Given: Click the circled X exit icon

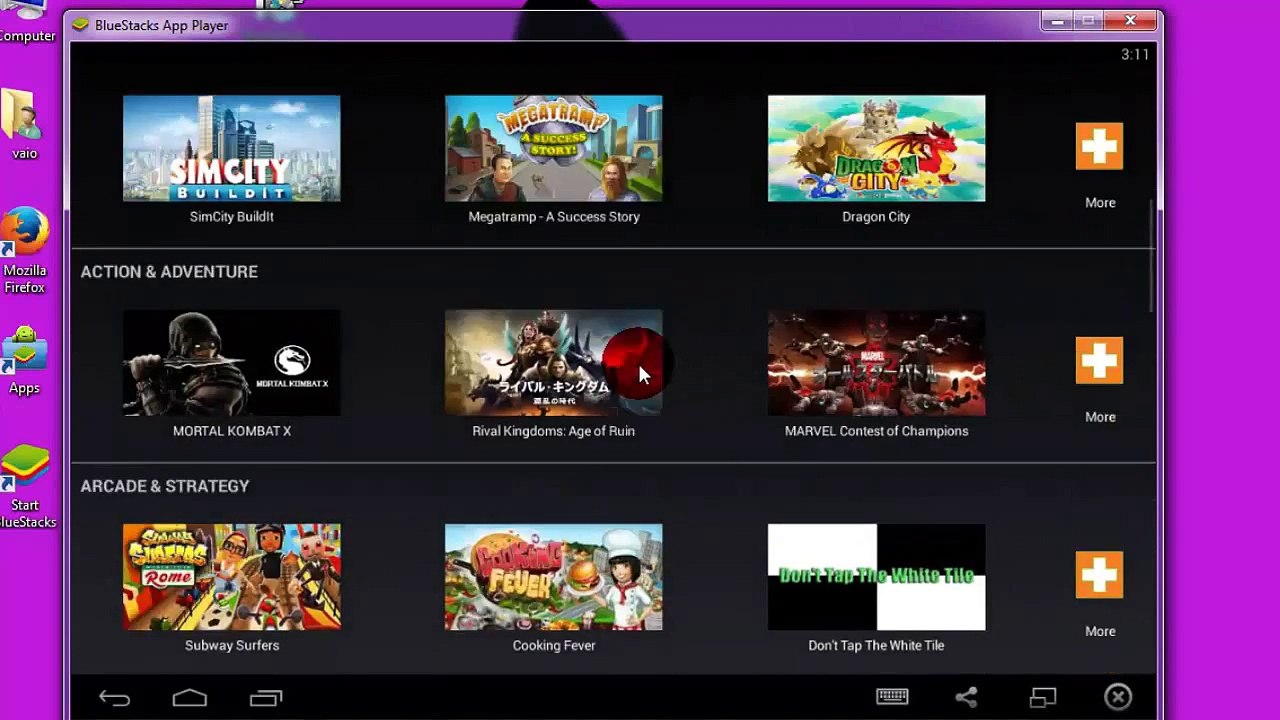Looking at the screenshot, I should tap(1118, 697).
